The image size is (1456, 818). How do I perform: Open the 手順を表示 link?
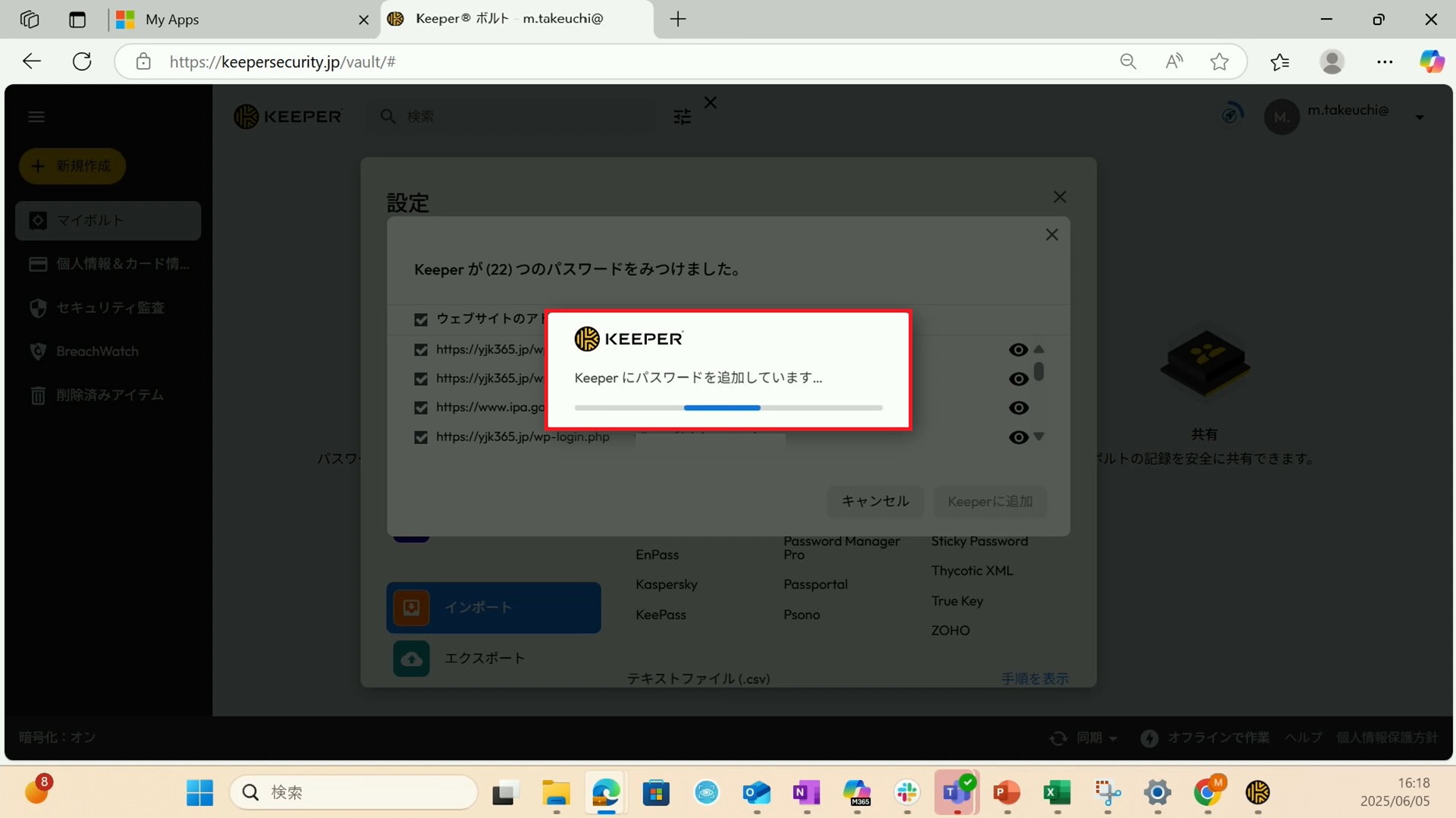coord(1034,679)
